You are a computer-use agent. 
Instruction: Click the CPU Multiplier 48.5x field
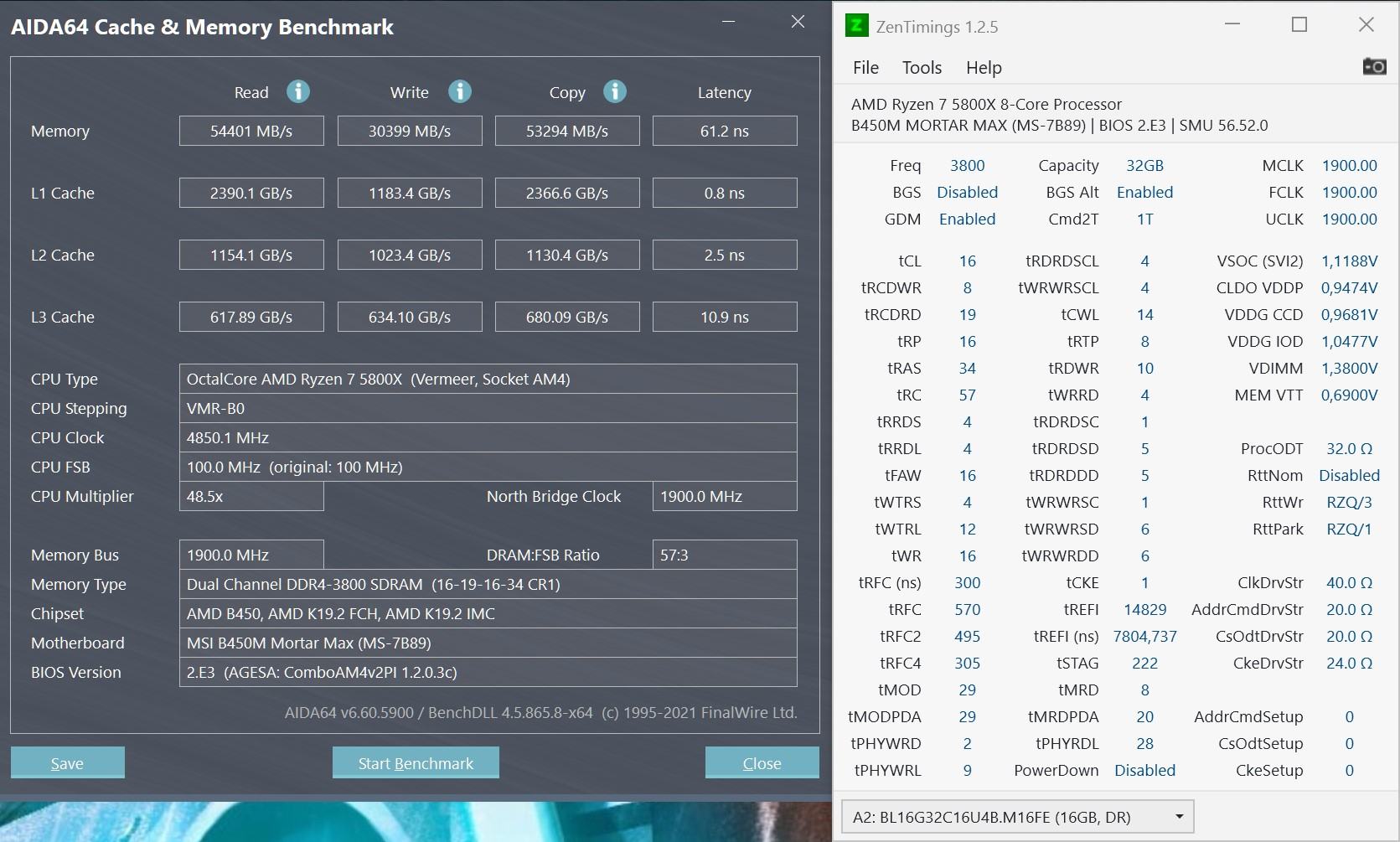(251, 496)
